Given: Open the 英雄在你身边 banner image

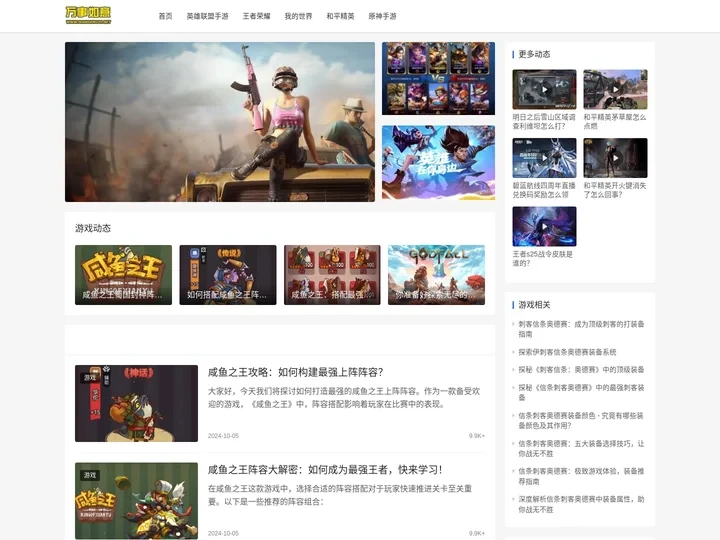Looking at the screenshot, I should (x=439, y=163).
